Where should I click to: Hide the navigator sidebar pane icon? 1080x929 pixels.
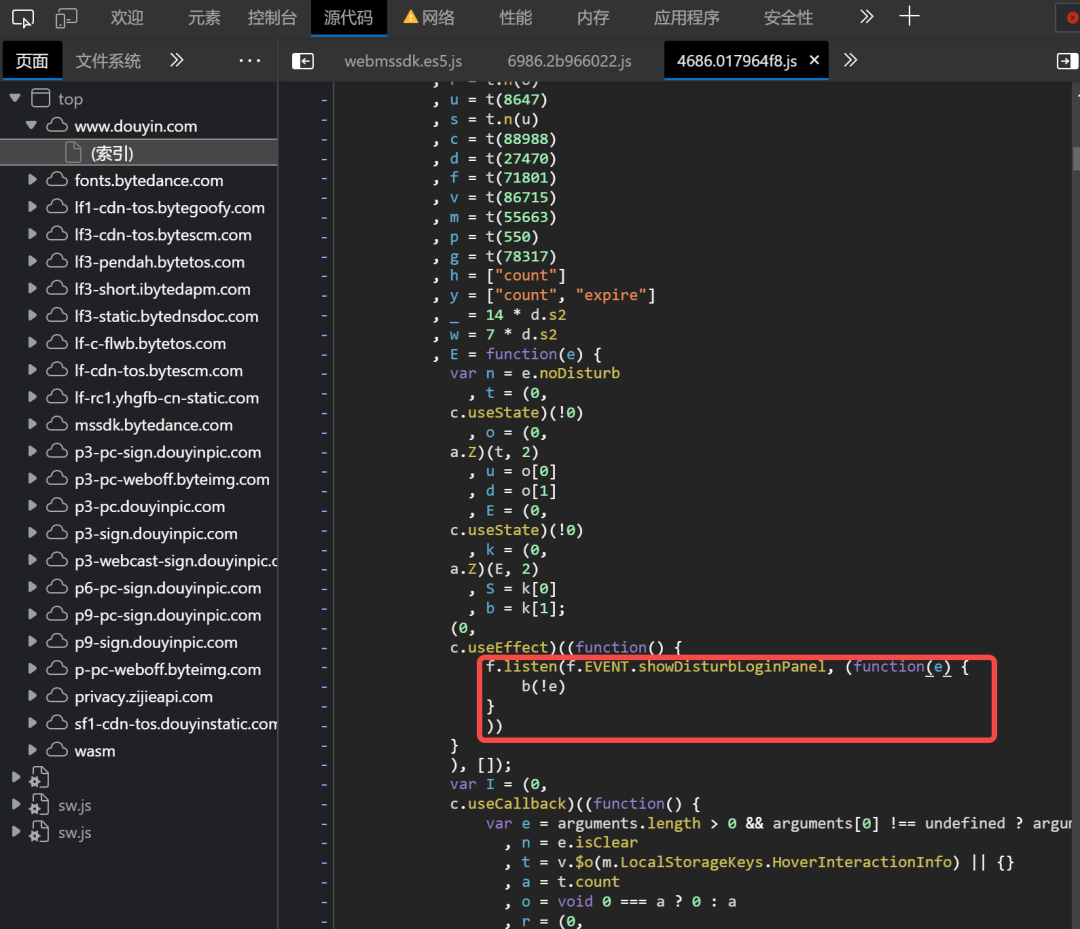pos(302,61)
